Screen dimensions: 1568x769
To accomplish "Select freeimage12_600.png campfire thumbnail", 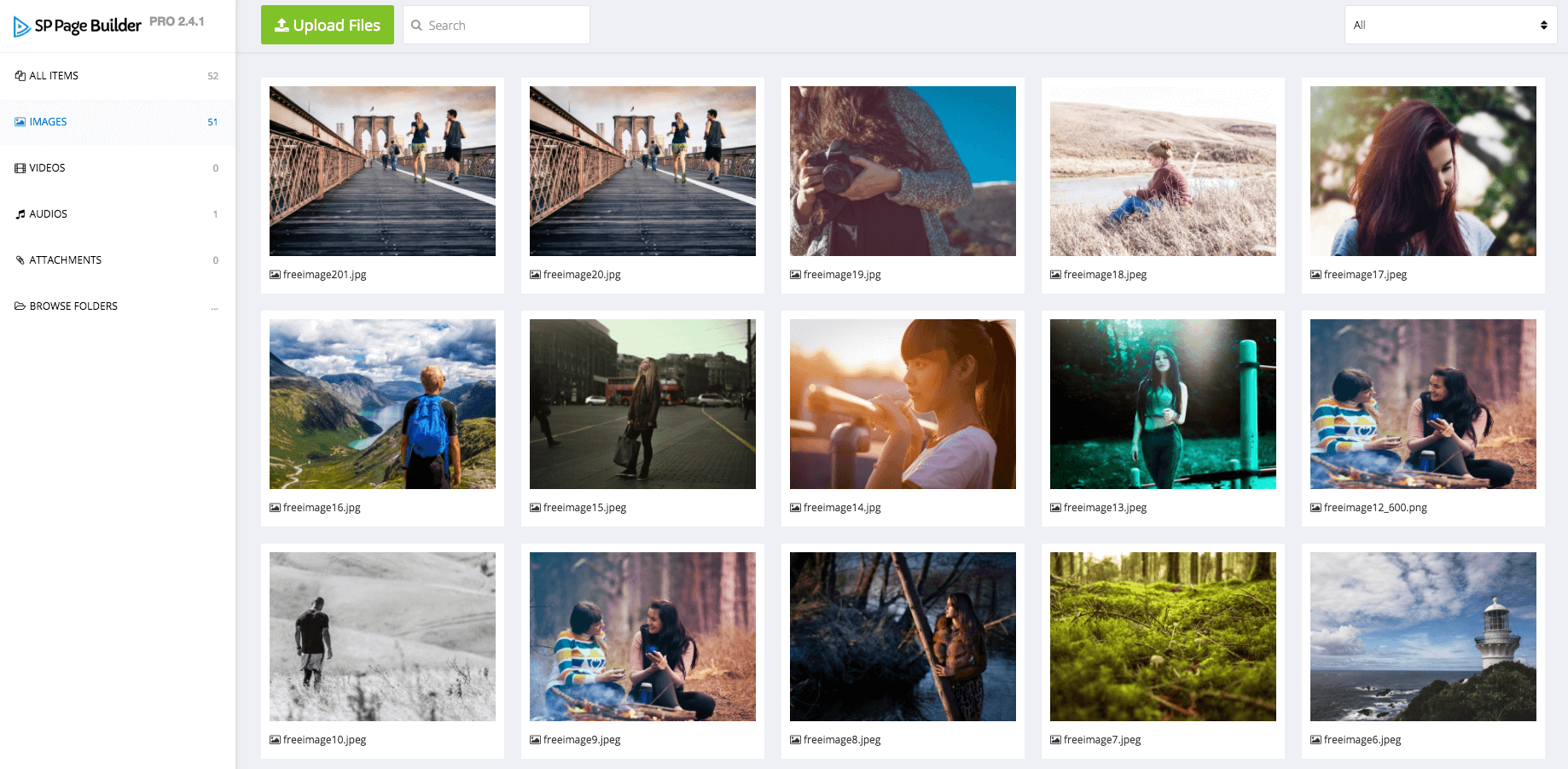I will (1423, 404).
